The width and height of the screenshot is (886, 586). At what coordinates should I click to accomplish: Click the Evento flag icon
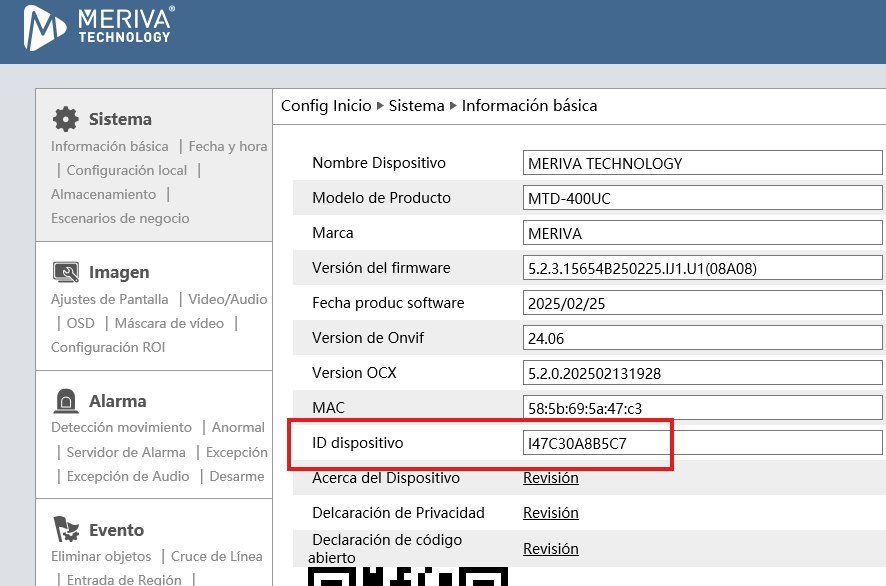tap(66, 529)
